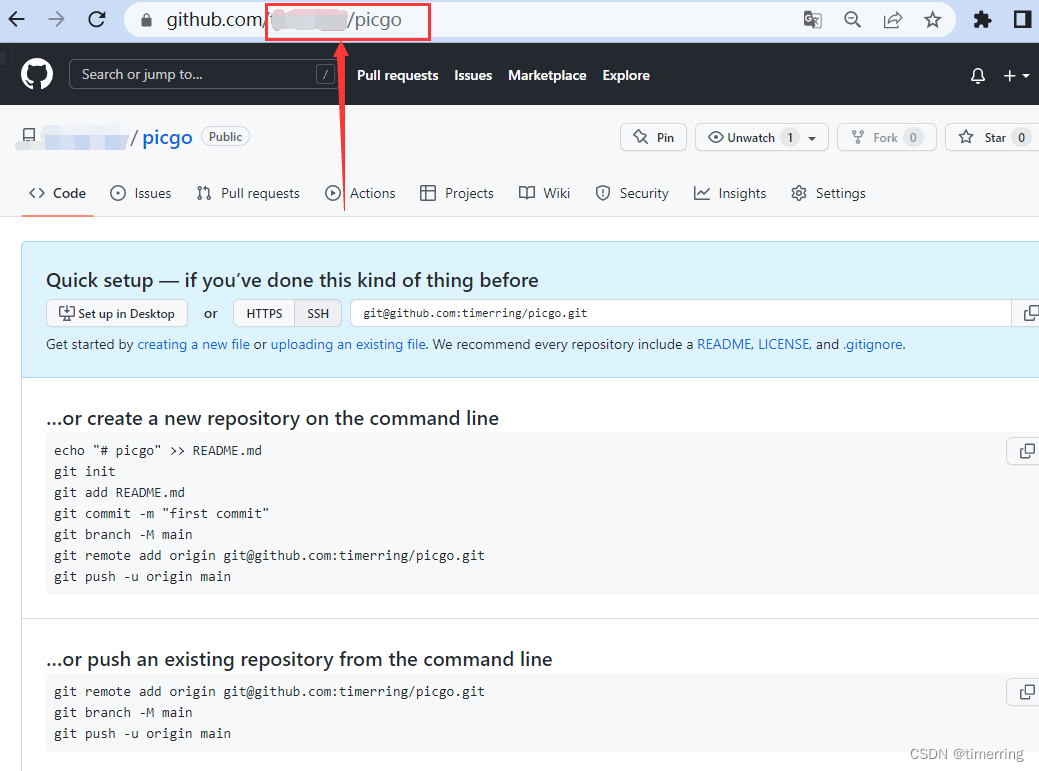
Task: Open the translate page icon
Action: click(812, 20)
